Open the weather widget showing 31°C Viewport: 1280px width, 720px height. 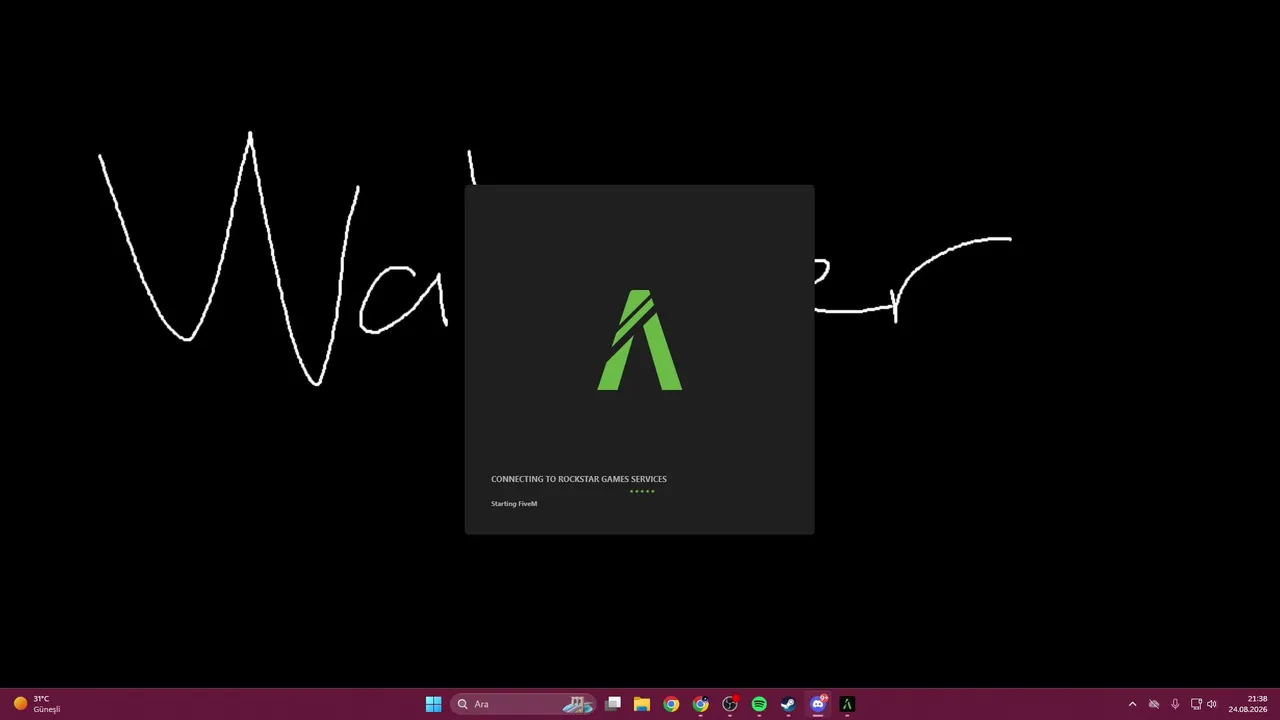[x=37, y=704]
